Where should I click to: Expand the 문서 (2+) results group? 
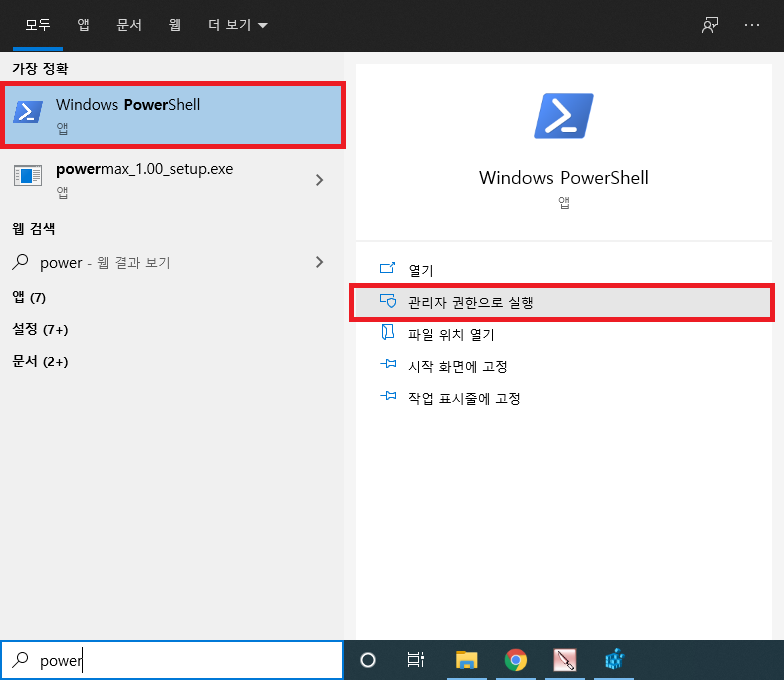[x=40, y=362]
